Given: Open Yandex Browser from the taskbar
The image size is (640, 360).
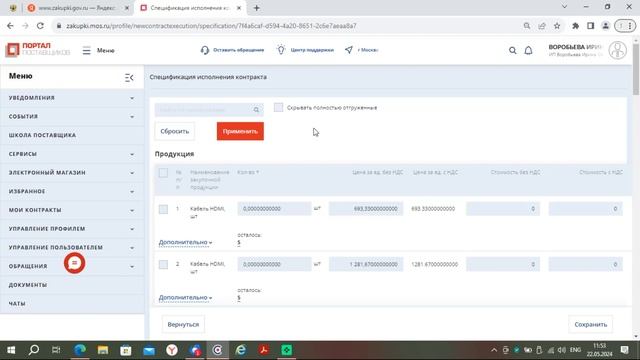Looking at the screenshot, I should (x=172, y=350).
